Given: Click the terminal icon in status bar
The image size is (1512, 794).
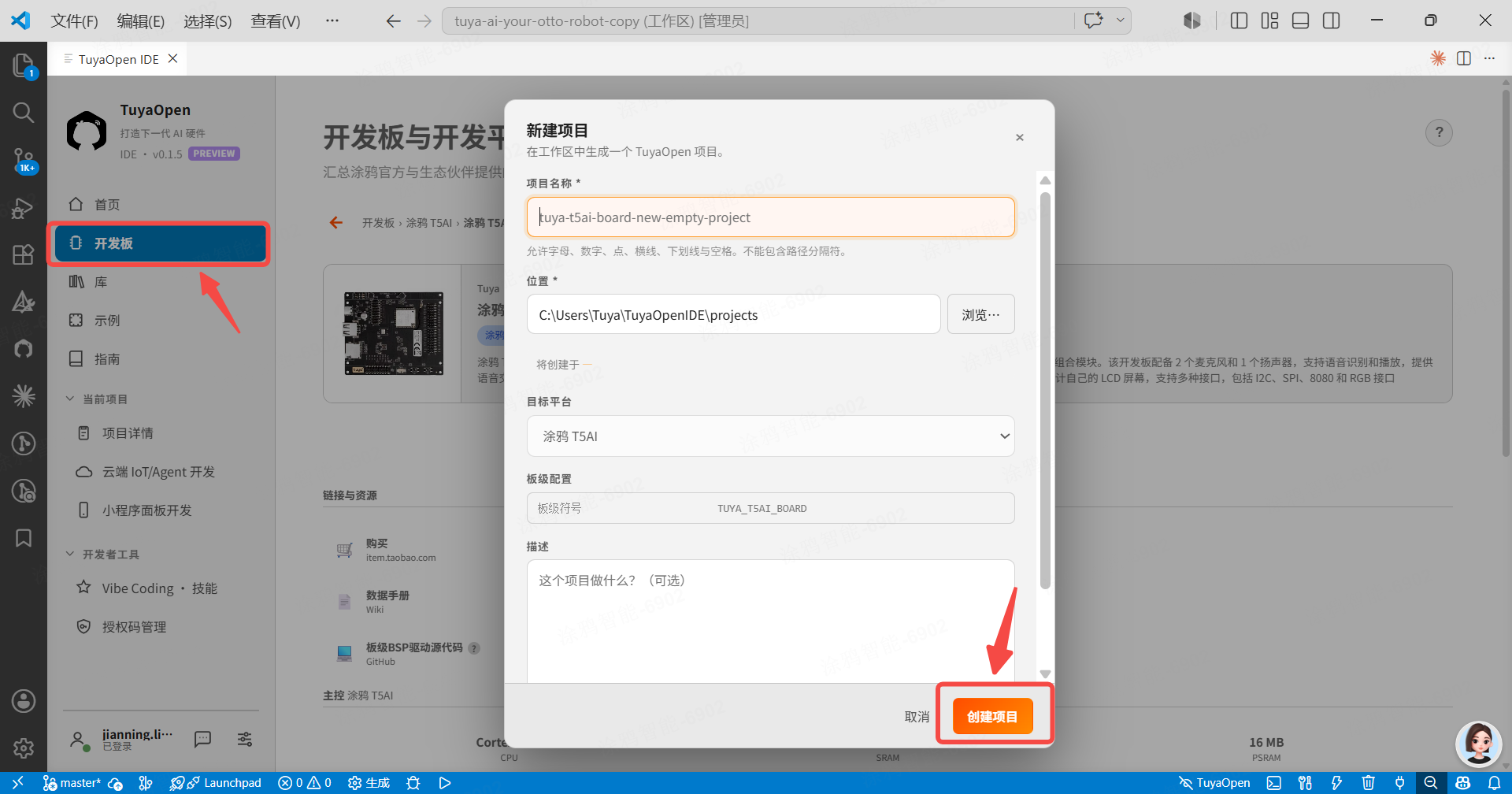Looking at the screenshot, I should tap(1273, 783).
